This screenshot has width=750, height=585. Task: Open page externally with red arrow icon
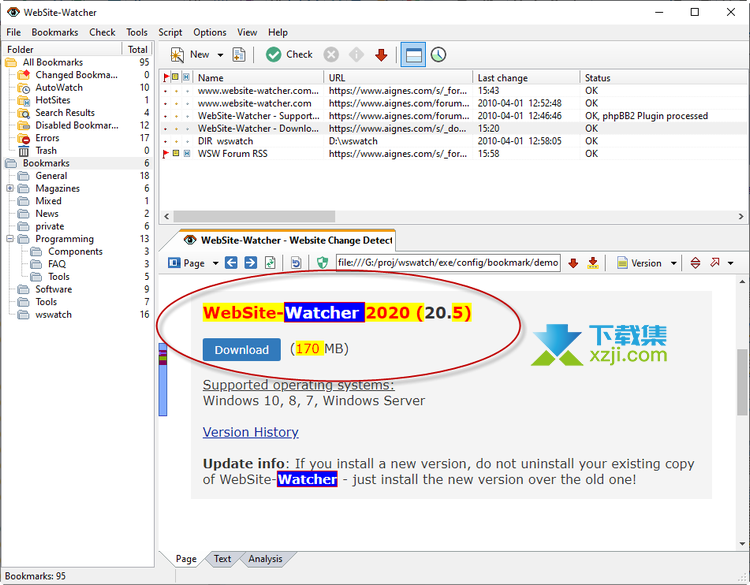pyautogui.click(x=715, y=263)
